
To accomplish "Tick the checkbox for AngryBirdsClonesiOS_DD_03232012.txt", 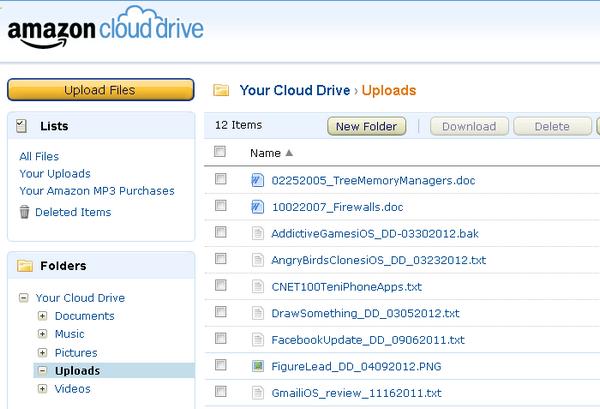I will pos(220,259).
